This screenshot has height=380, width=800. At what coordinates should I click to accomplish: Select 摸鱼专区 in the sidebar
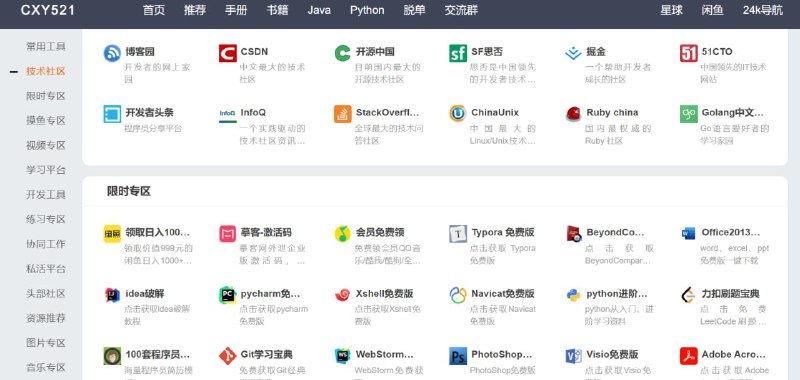click(46, 120)
